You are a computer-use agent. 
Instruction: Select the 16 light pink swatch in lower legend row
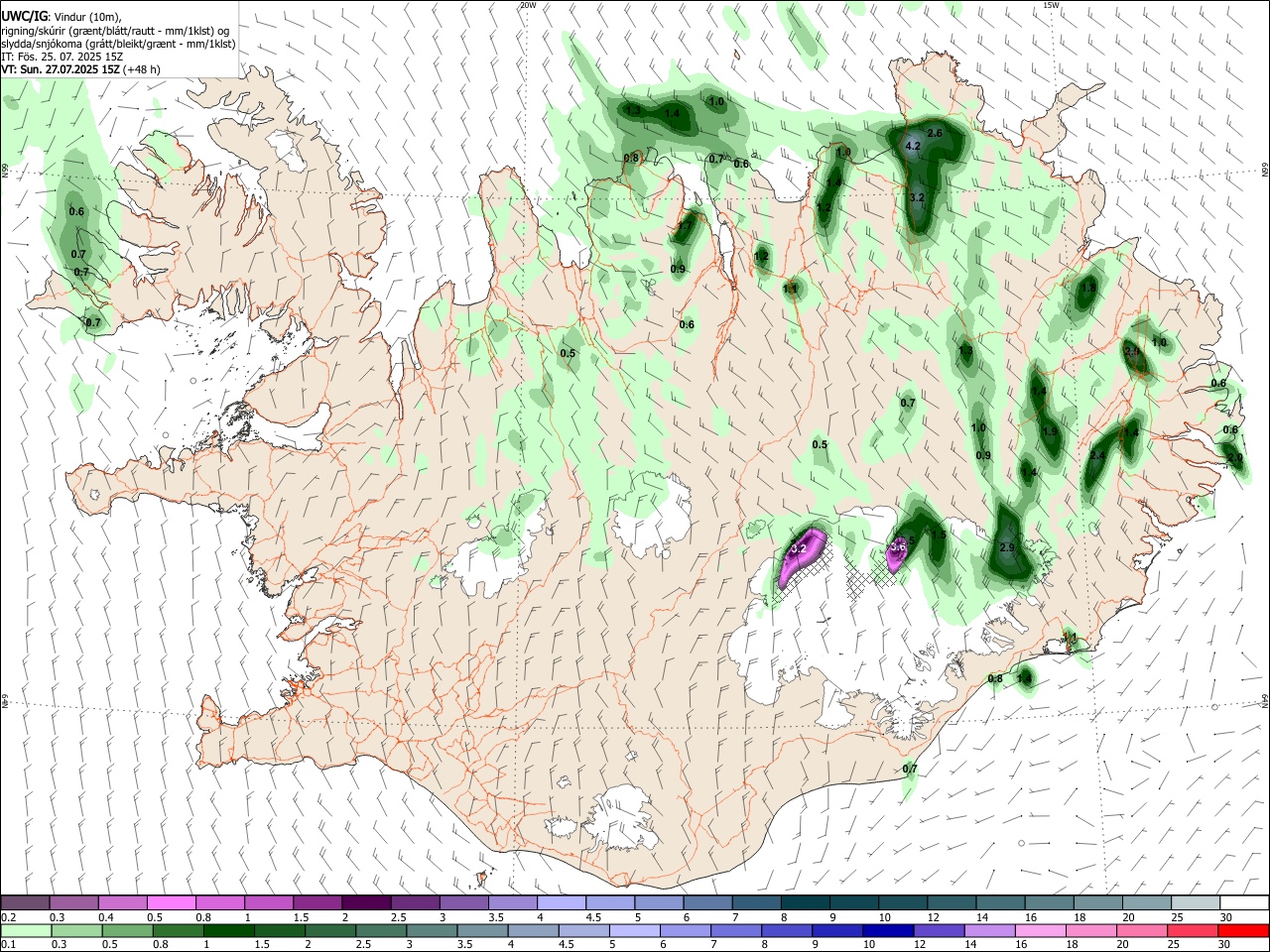click(x=1039, y=930)
